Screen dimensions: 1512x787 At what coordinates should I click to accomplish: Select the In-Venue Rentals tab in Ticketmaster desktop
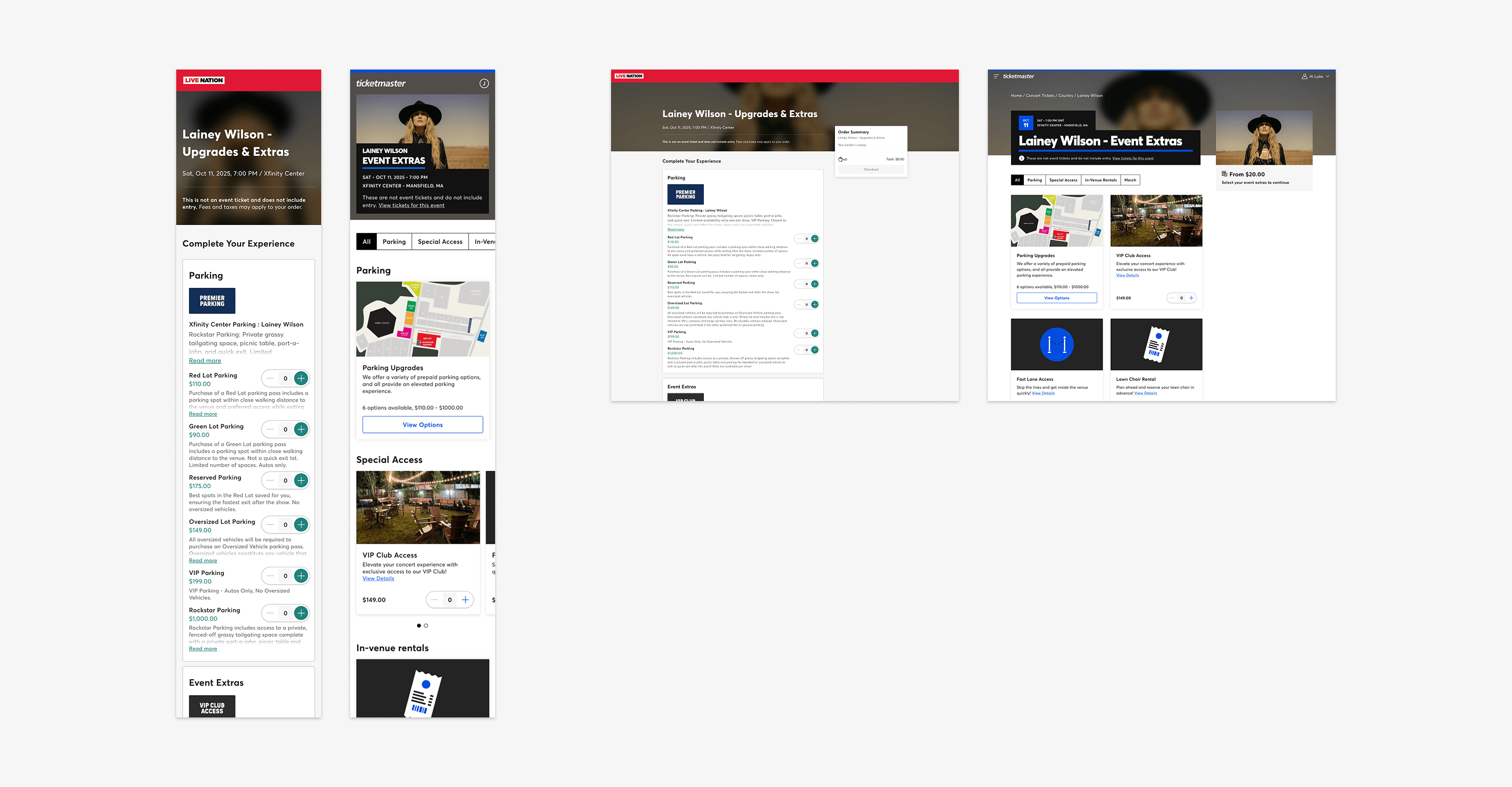pyautogui.click(x=1100, y=180)
